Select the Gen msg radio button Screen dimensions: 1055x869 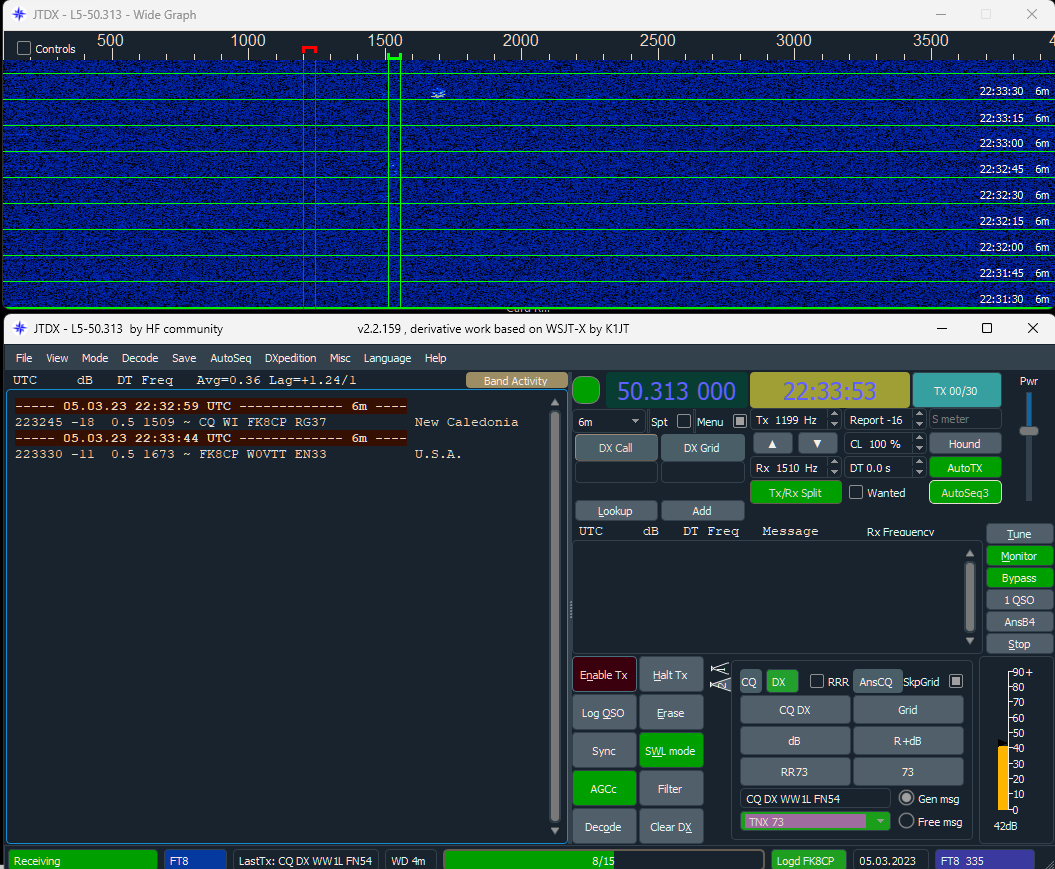point(906,798)
